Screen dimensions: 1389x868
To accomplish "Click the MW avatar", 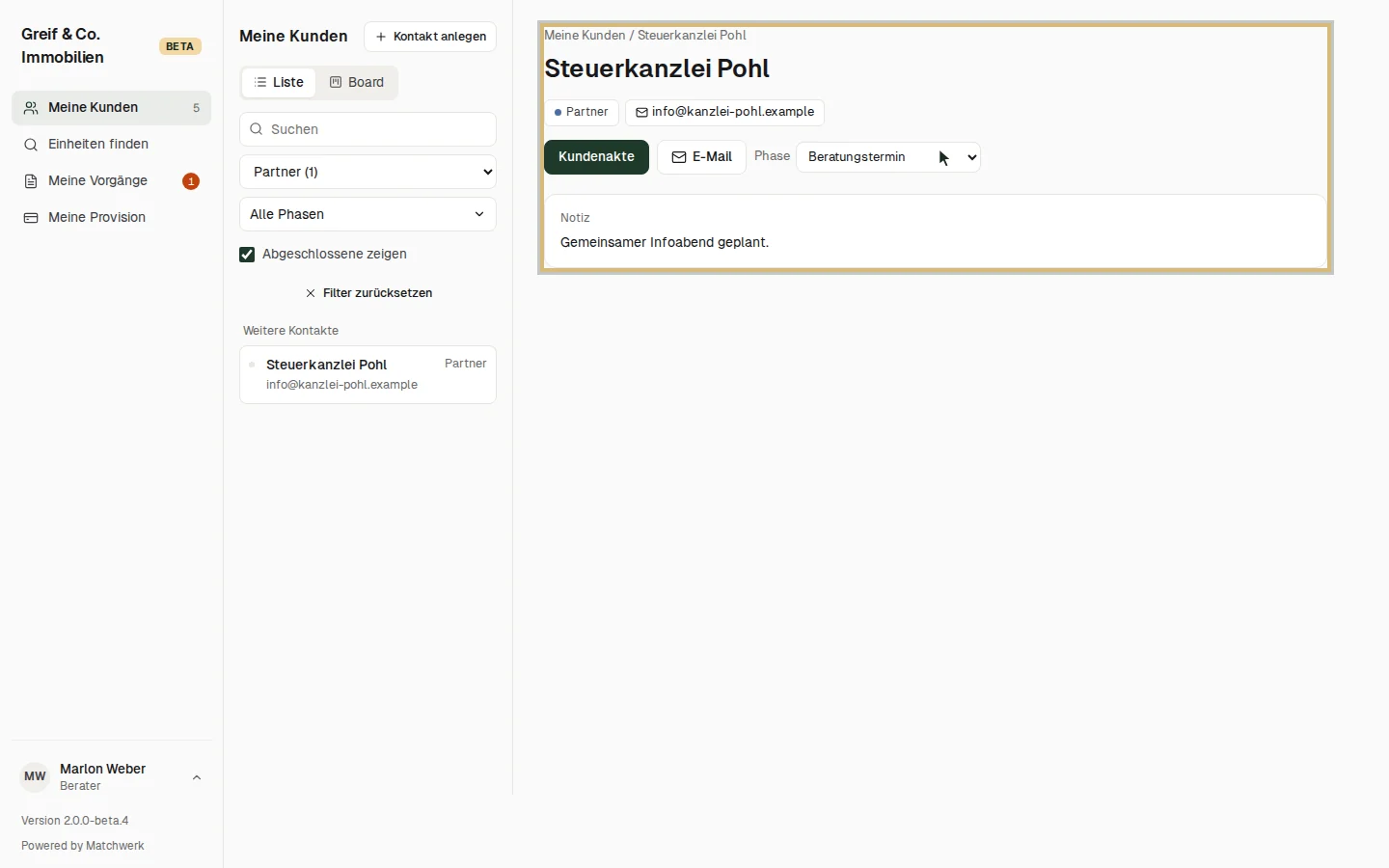I will click(35, 776).
